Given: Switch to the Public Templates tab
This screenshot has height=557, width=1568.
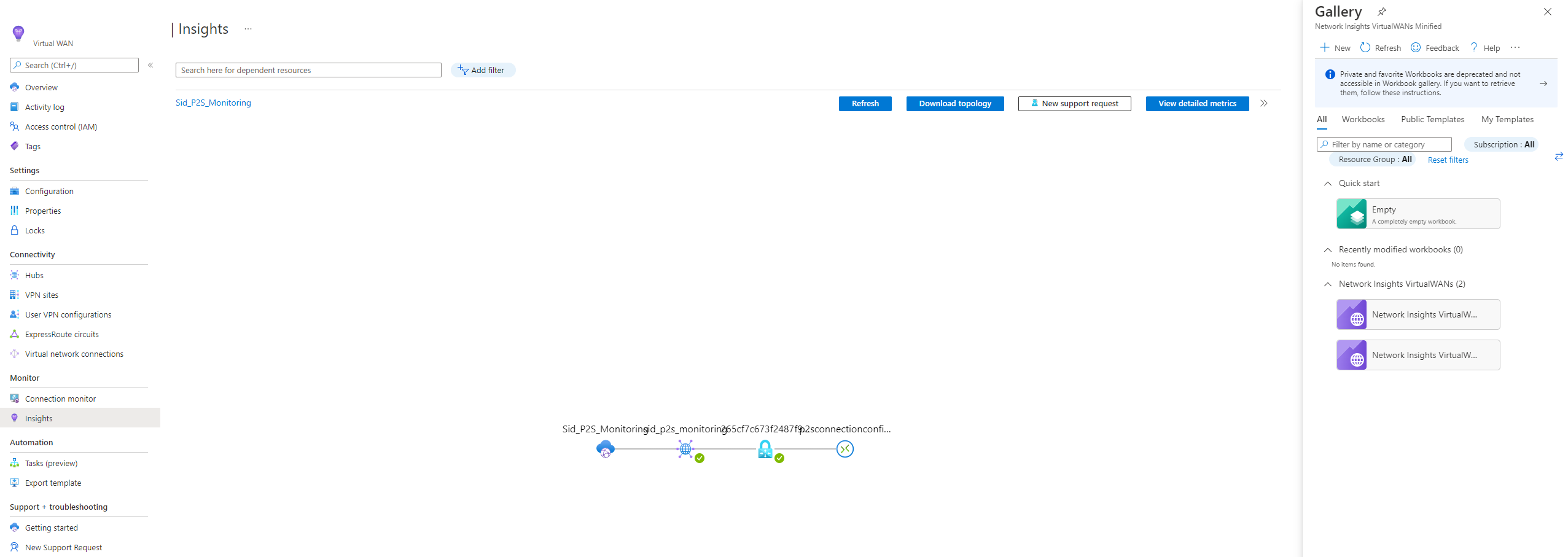Looking at the screenshot, I should pyautogui.click(x=1432, y=119).
